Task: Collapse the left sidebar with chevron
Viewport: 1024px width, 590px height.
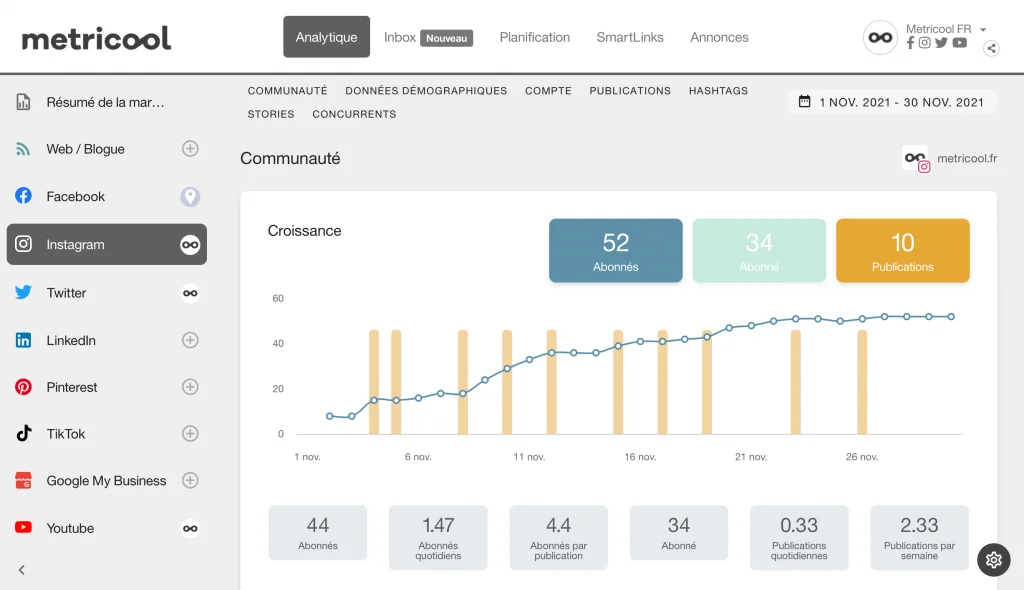Action: pos(22,570)
